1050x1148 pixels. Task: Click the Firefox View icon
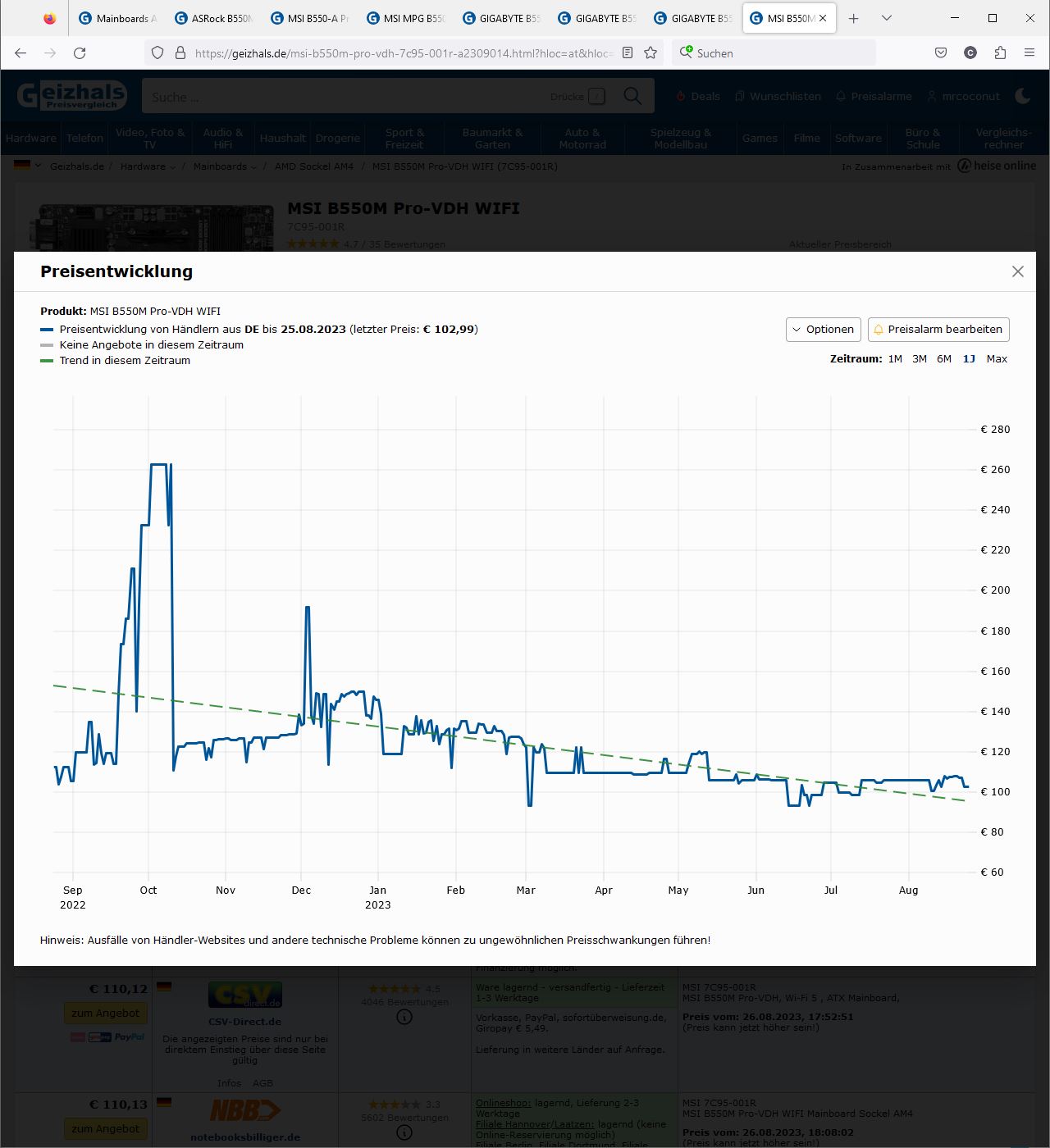[x=49, y=18]
